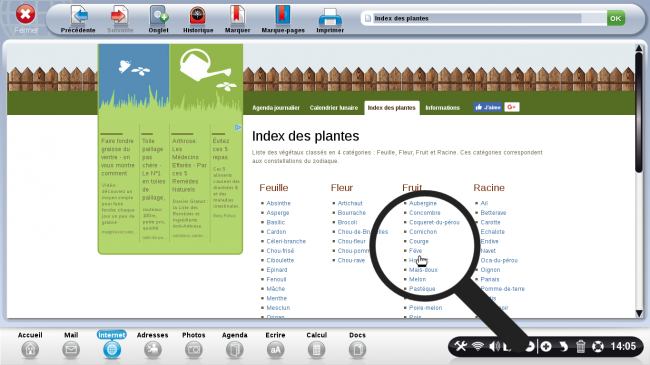The image size is (650, 365).
Task: Open the Cornichon link
Action: pos(423,232)
